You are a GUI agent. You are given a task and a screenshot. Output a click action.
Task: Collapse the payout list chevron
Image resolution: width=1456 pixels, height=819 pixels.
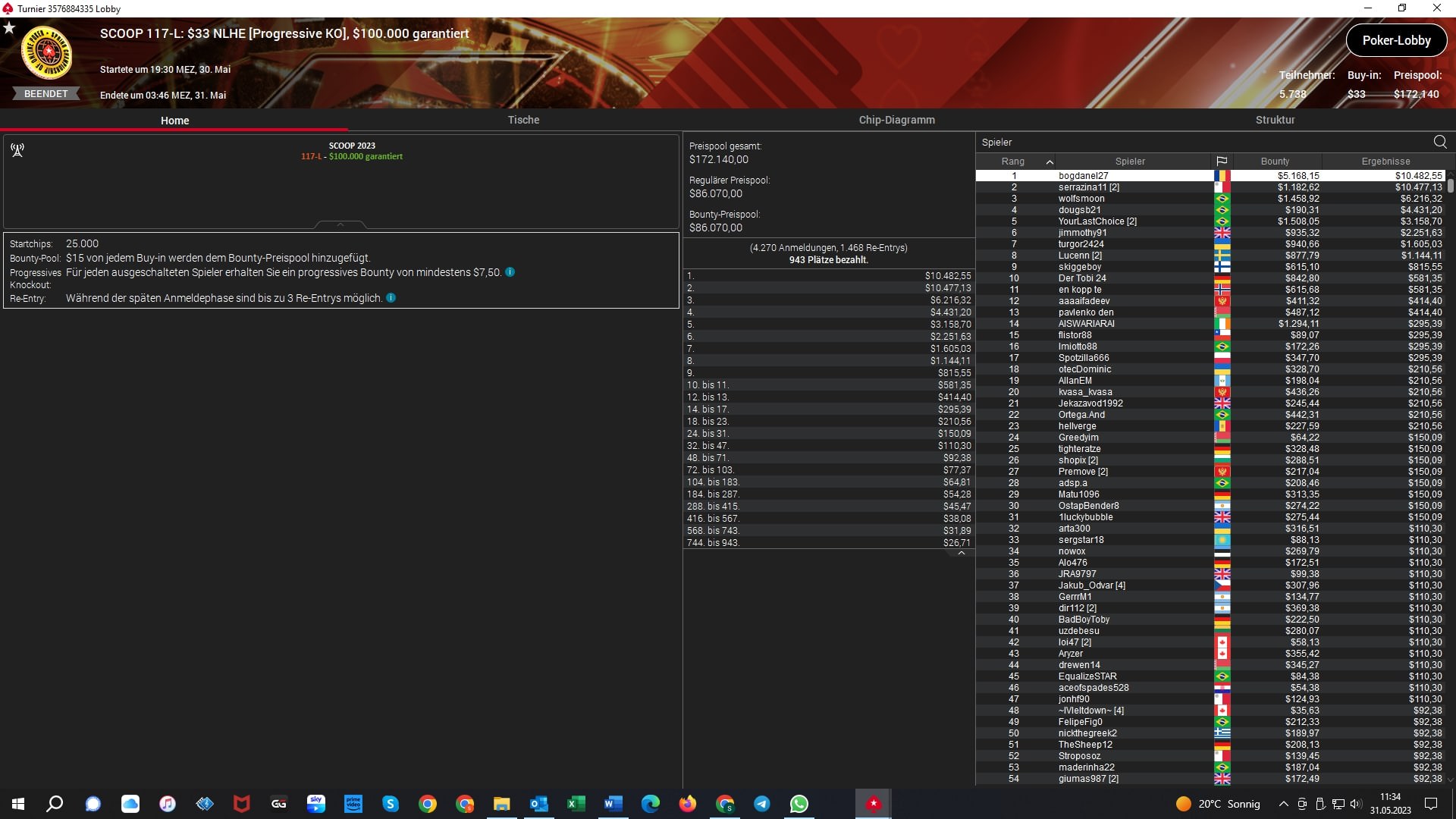(962, 553)
